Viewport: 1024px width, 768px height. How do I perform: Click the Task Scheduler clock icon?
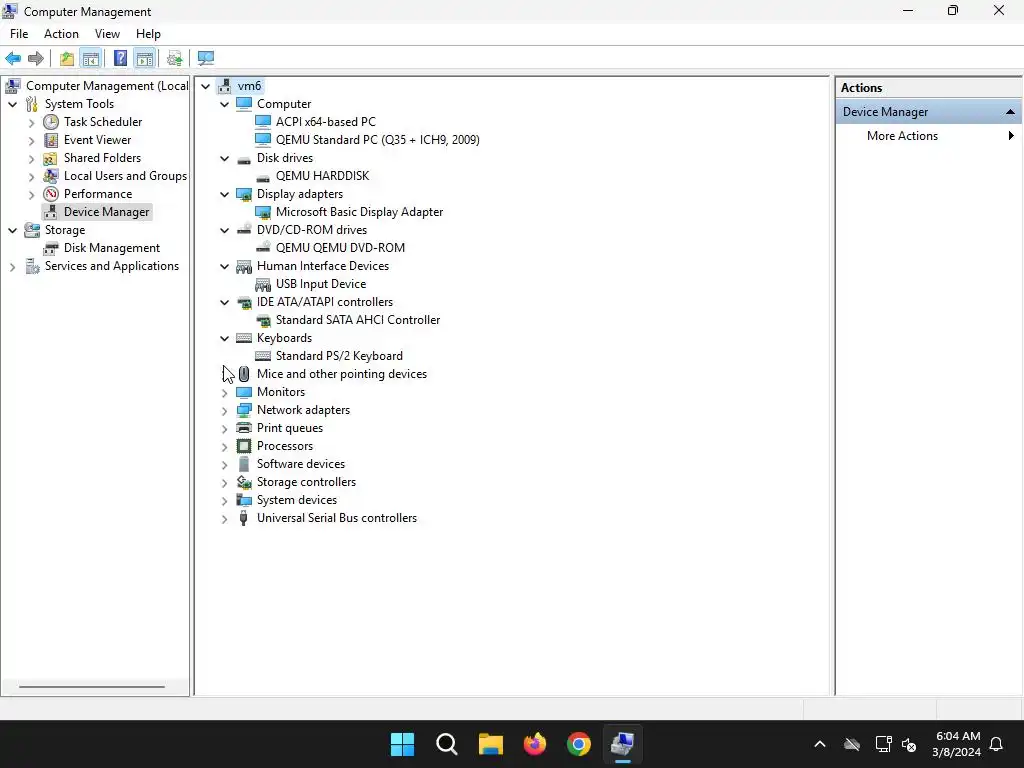51,122
